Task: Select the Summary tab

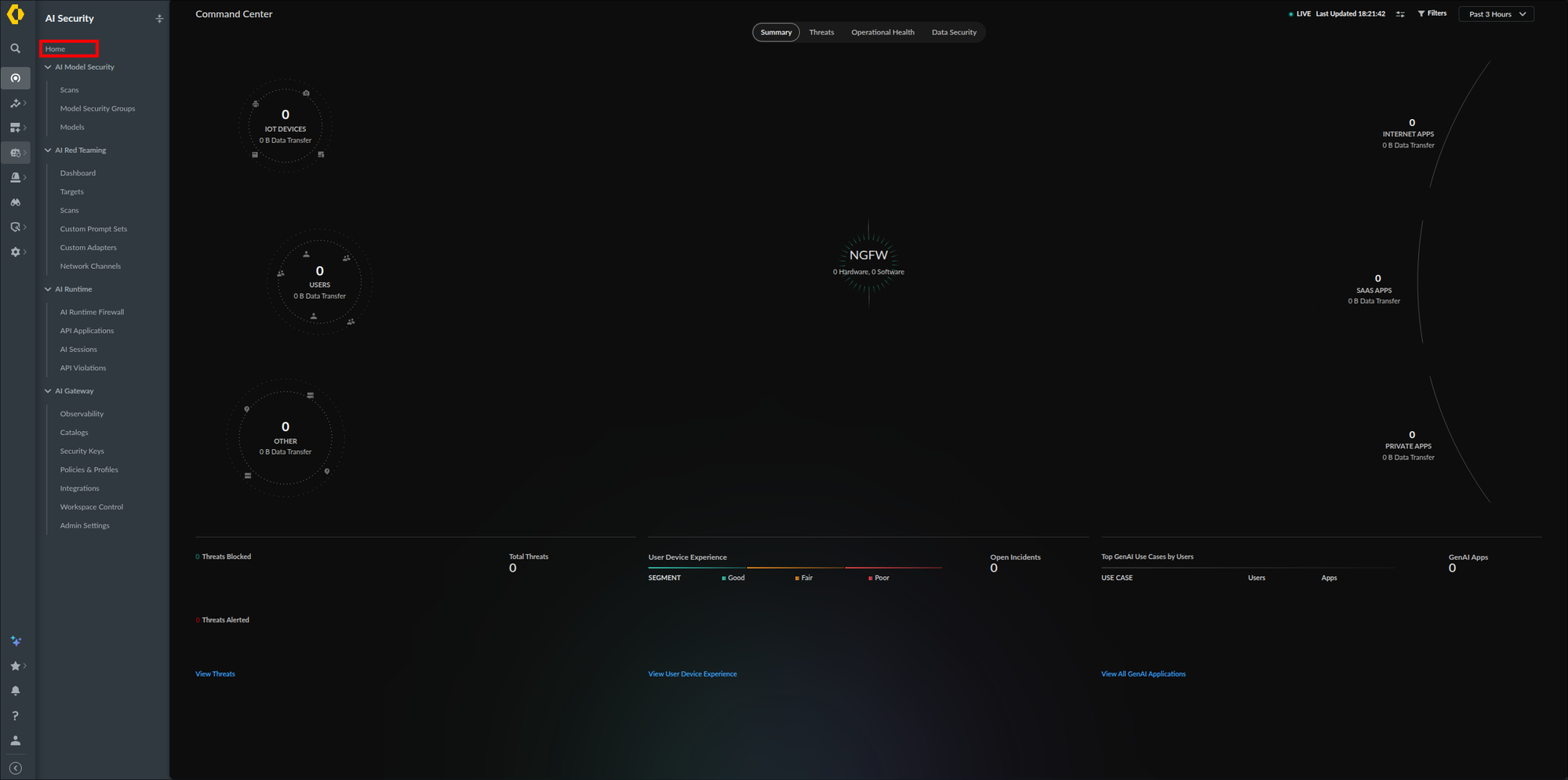Action: (776, 32)
